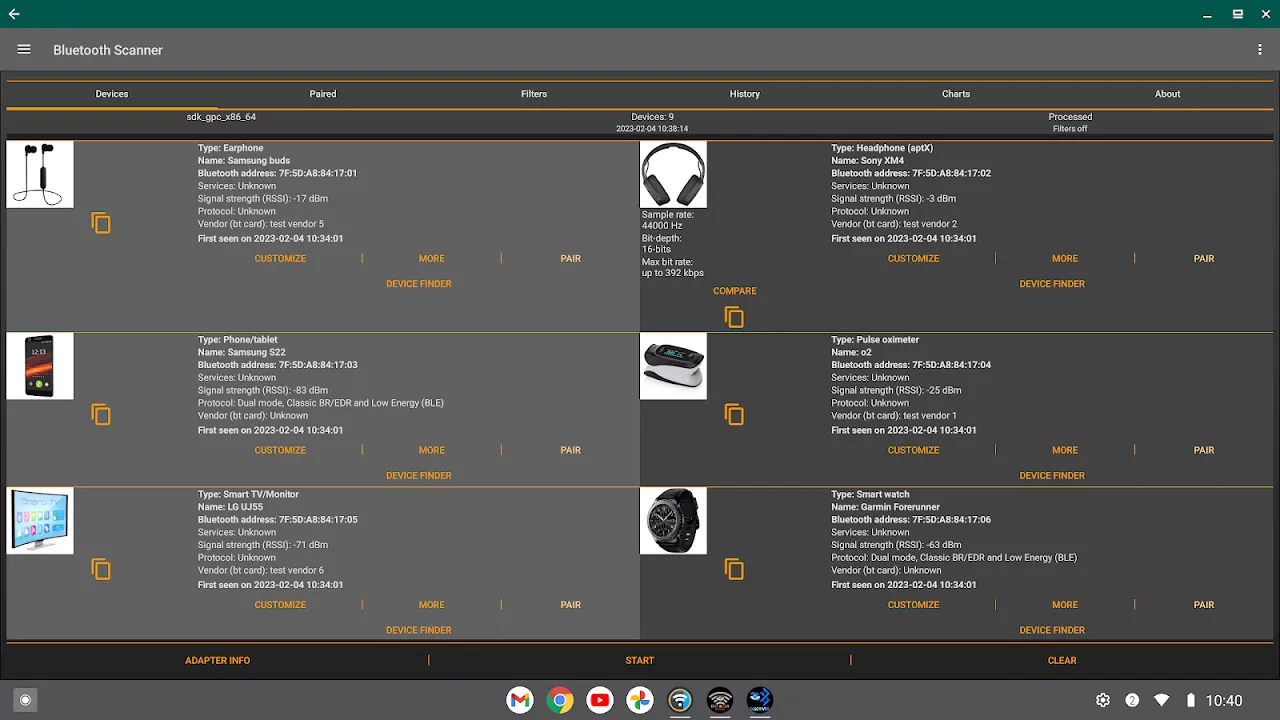Viewport: 1280px width, 720px height.
Task: Open DEVICE FINDER for Garmin Forerunner
Action: tap(1052, 630)
